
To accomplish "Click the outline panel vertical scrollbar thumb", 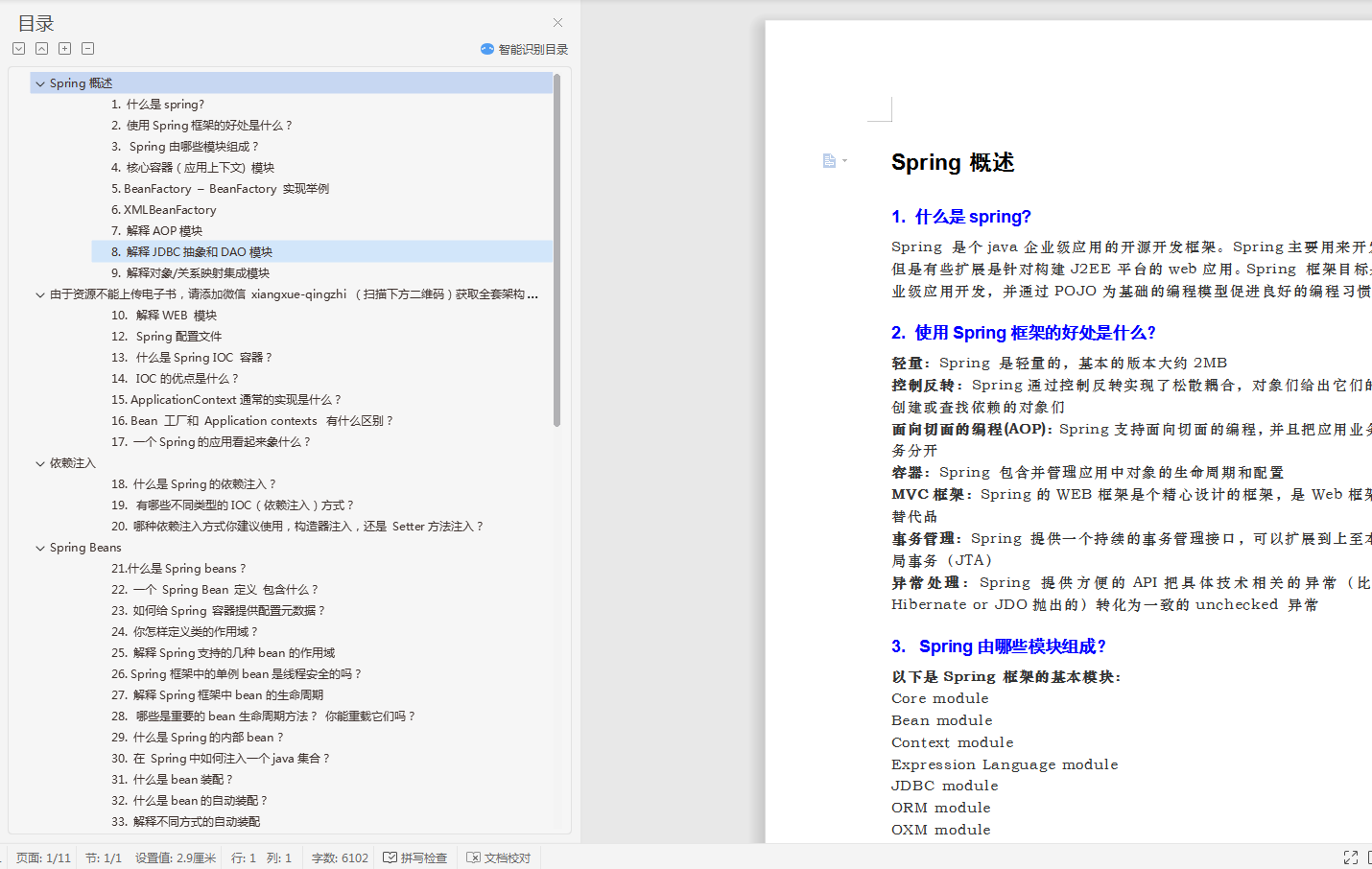I will [556, 249].
